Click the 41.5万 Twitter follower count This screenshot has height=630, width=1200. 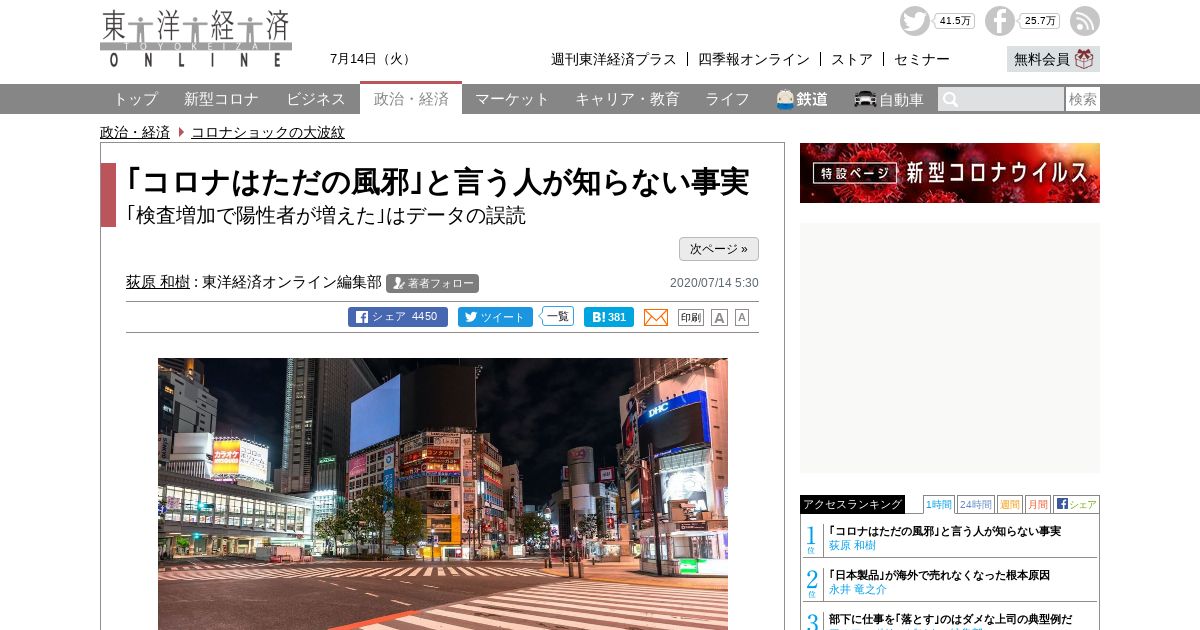click(955, 21)
